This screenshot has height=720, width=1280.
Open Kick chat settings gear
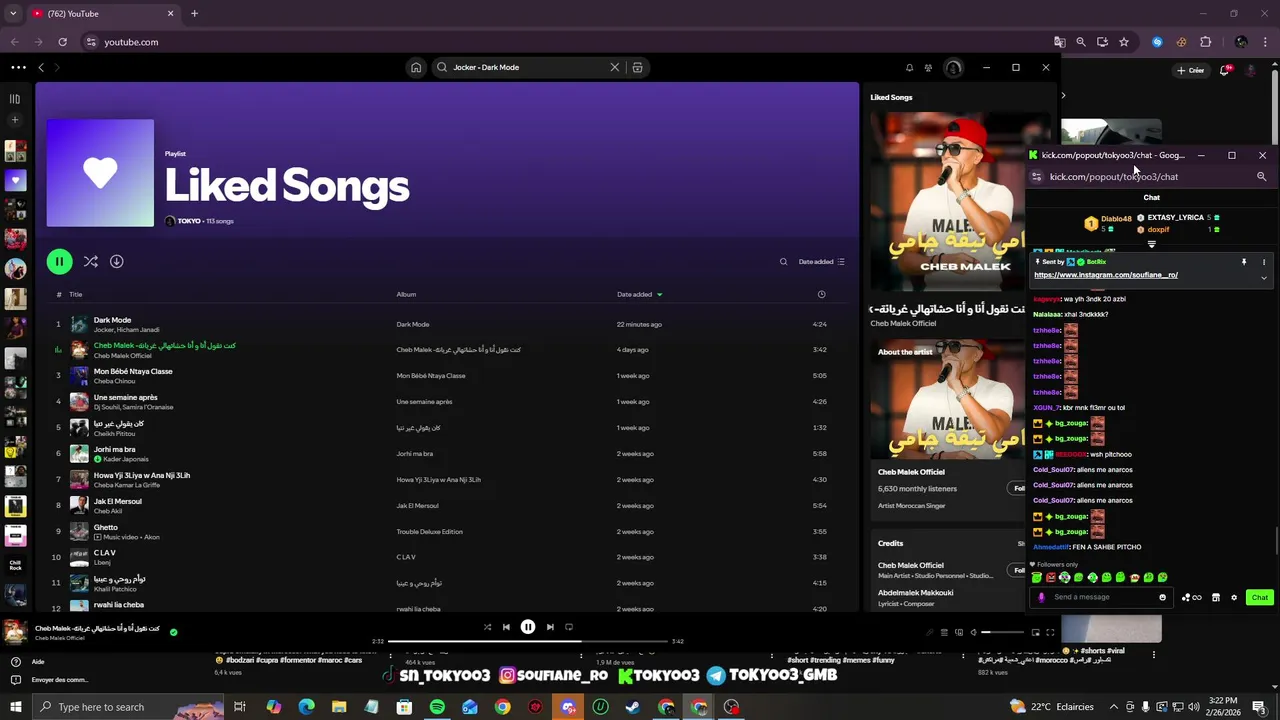point(1234,597)
